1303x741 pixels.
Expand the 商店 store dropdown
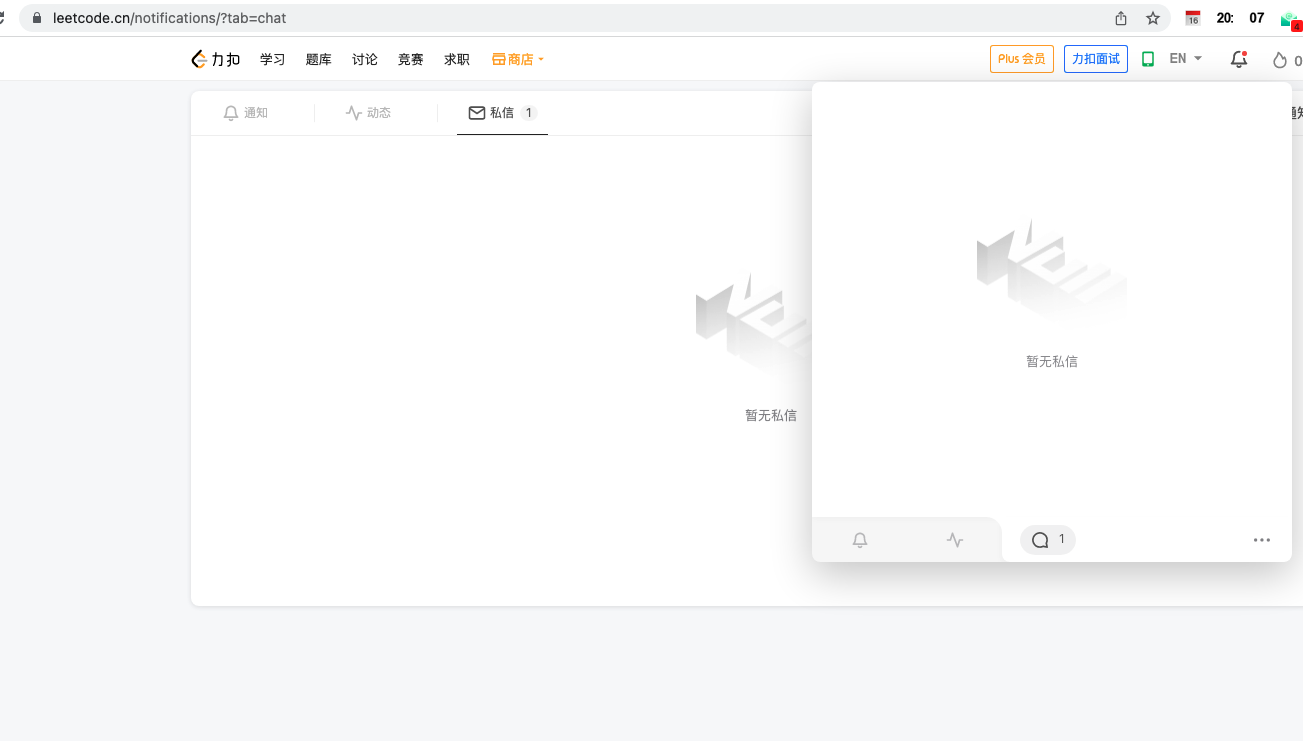coord(518,59)
